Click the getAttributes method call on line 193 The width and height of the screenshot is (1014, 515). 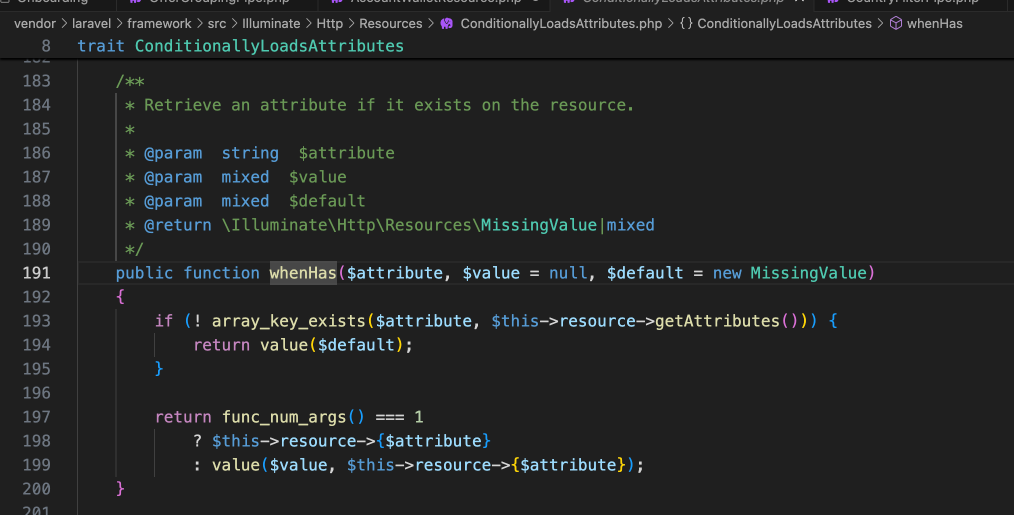point(717,321)
